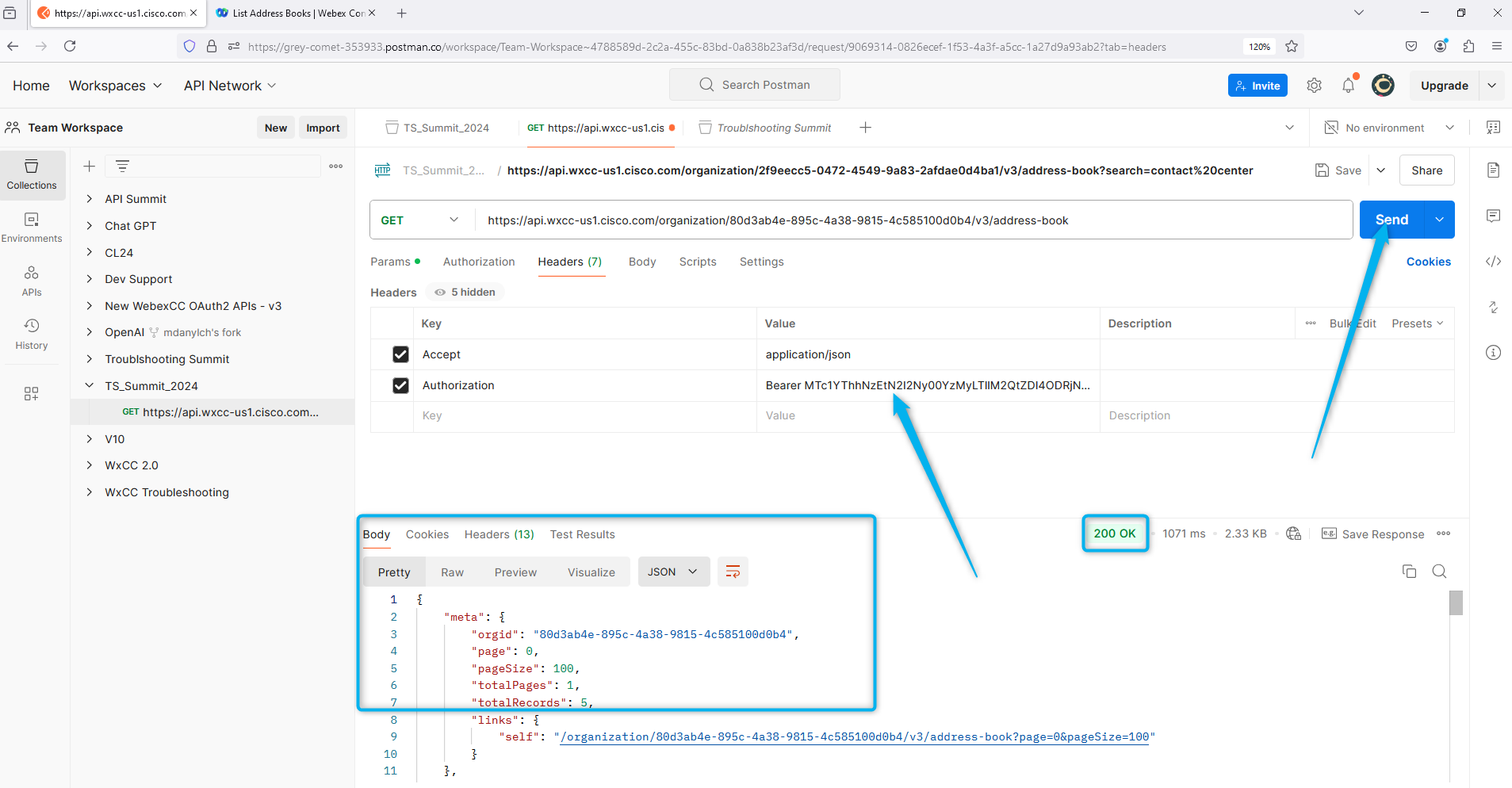Open Postman settings gear icon
Screen dimensions: 1512x788
(1314, 86)
